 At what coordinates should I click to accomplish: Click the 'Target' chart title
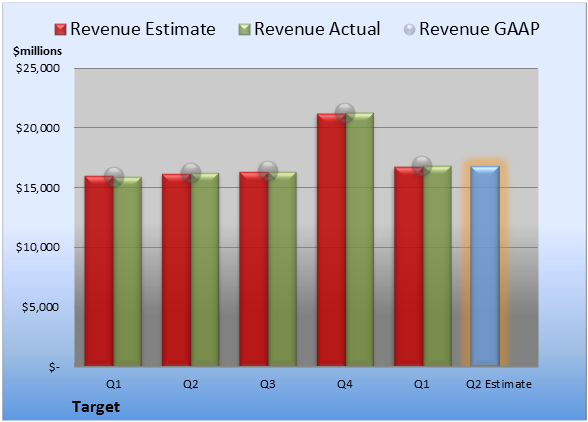[96, 407]
